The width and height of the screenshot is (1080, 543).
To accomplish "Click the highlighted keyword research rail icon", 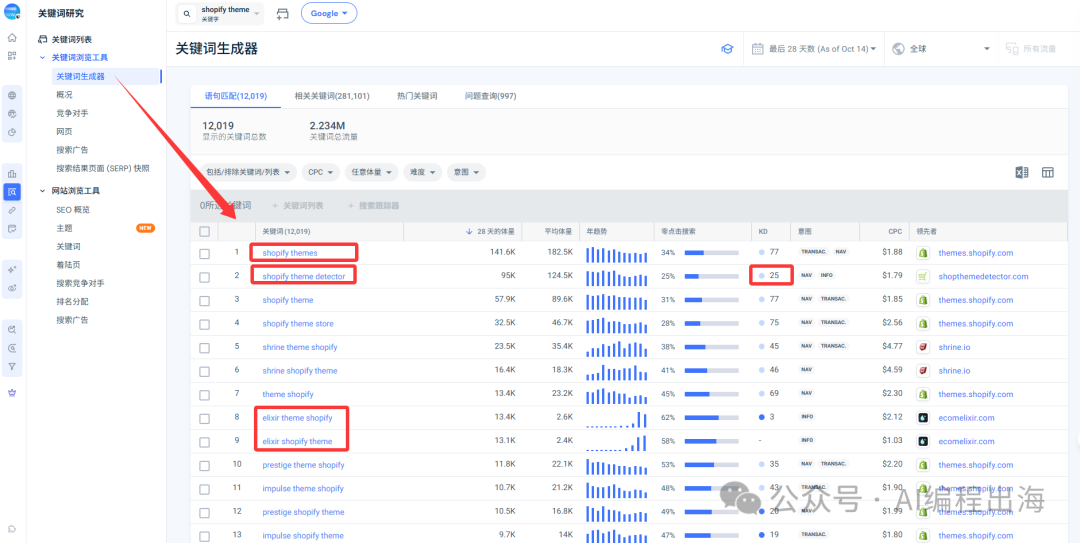I will click(x=12, y=192).
